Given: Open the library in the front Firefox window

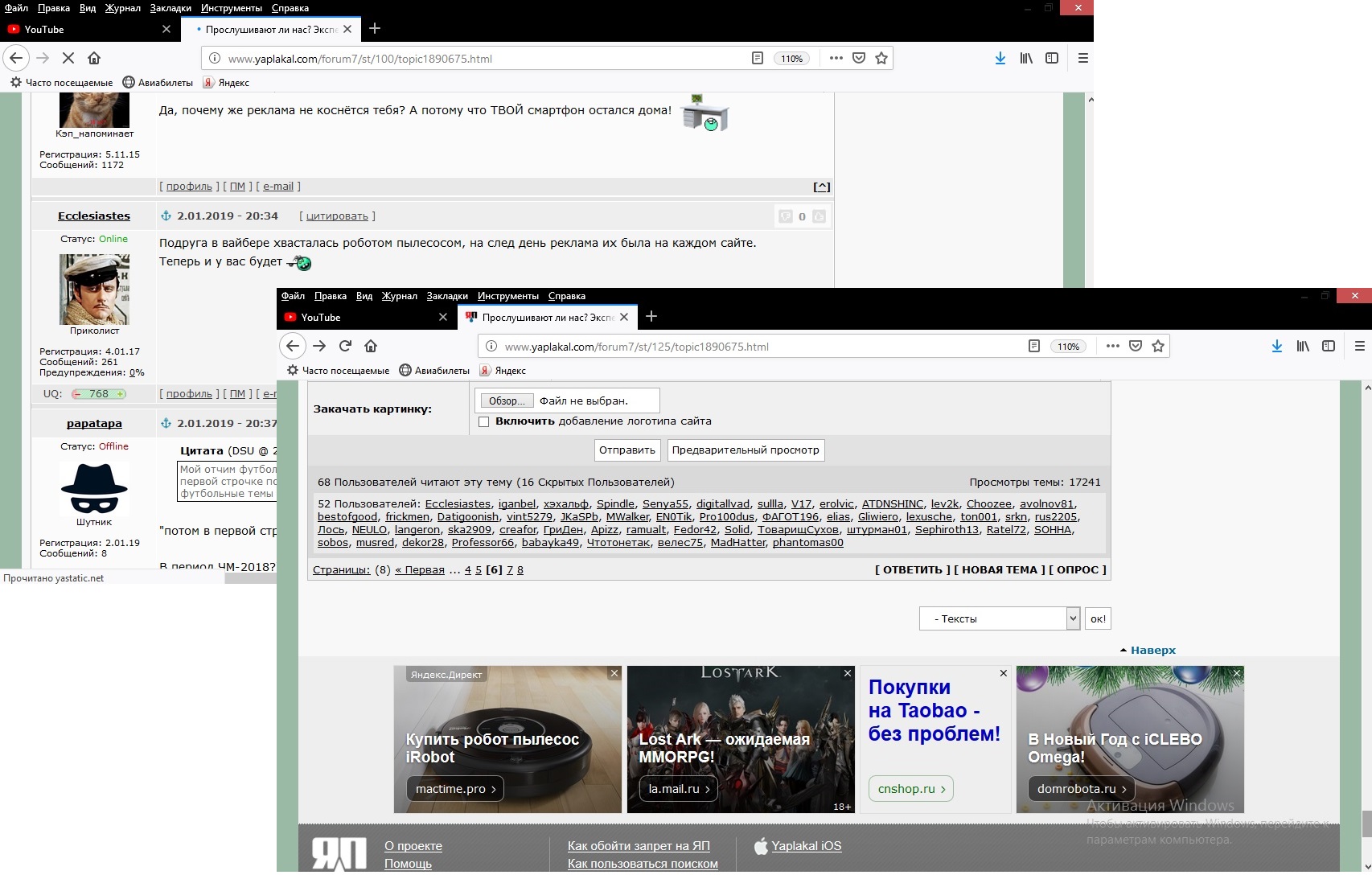Looking at the screenshot, I should point(1303,346).
